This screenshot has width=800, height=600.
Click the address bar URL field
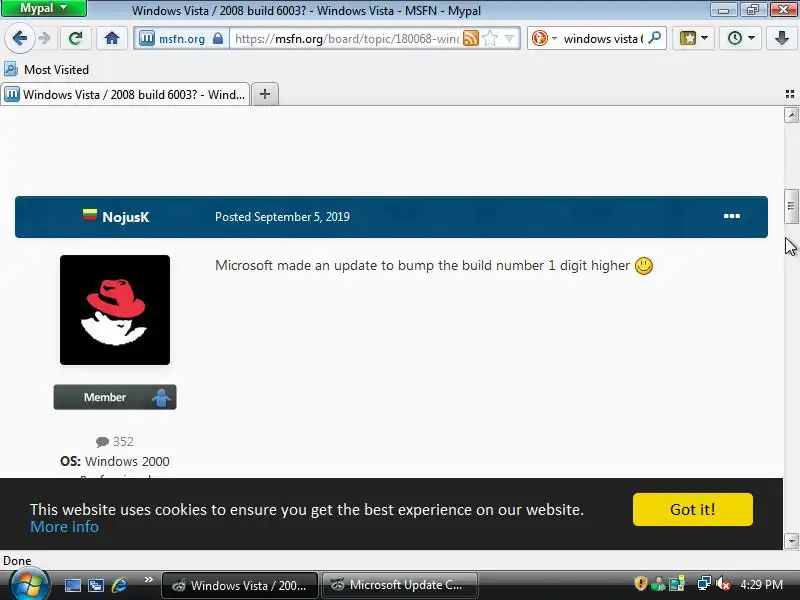tap(347, 39)
